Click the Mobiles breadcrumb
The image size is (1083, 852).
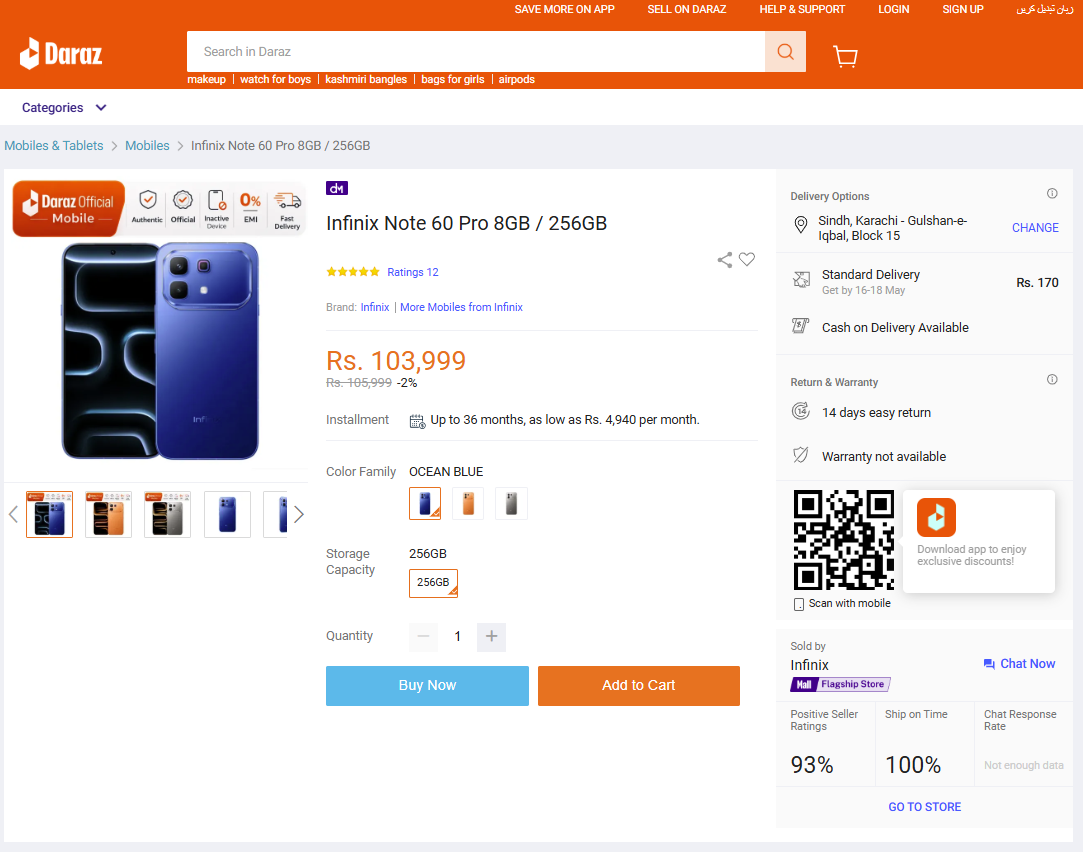click(147, 146)
